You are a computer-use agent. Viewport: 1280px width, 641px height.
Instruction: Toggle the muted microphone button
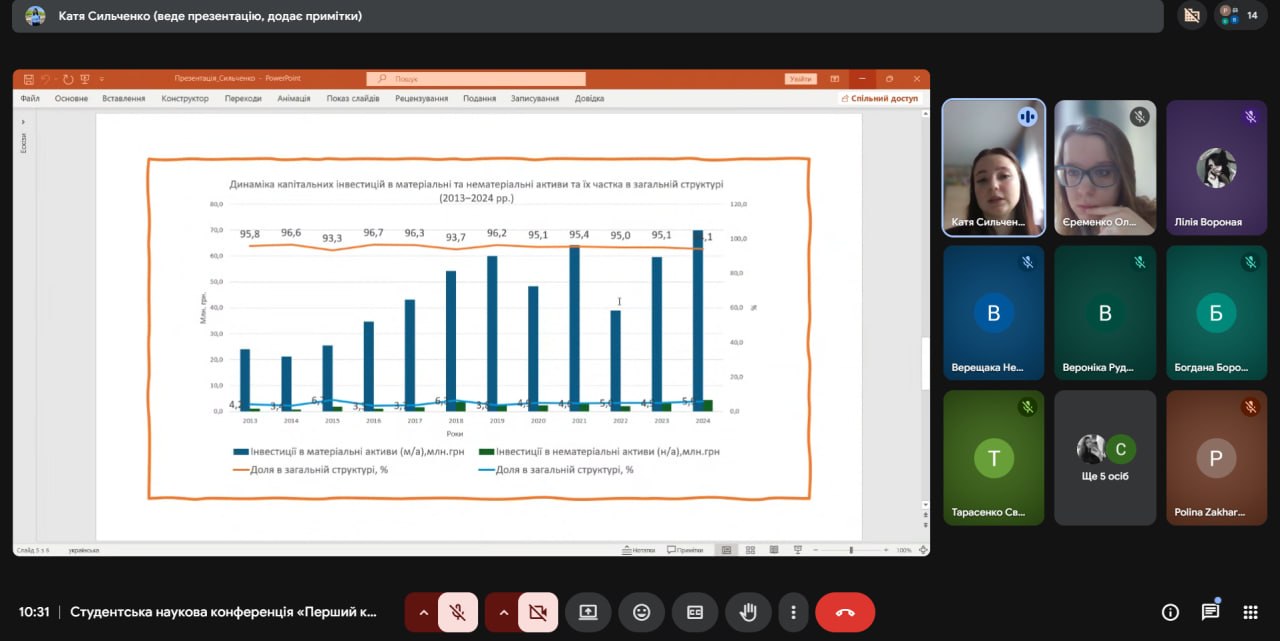click(458, 612)
